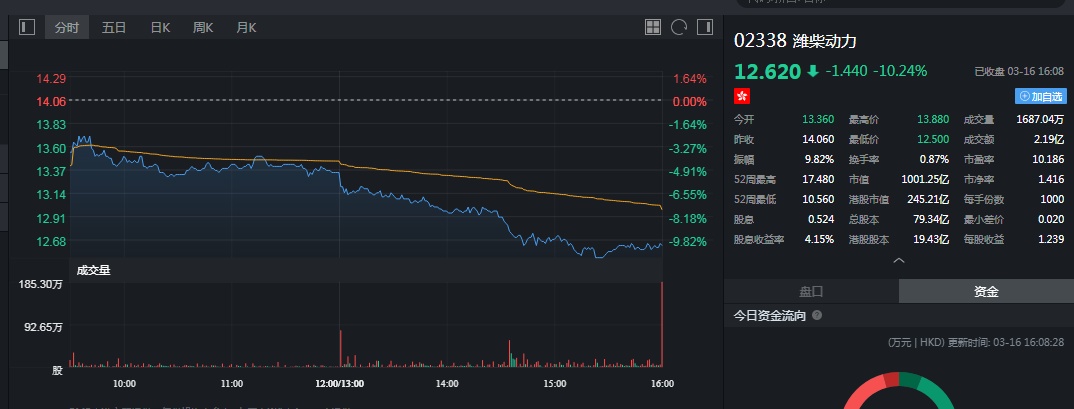Toggle the left sidebar panel icon
1074x409 pixels.
tap(27, 27)
